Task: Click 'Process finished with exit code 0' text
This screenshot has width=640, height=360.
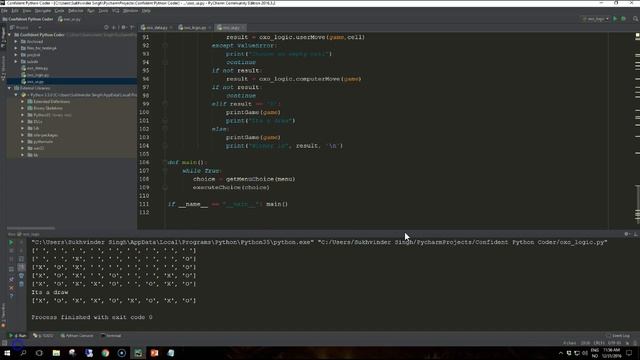Action: coord(92,317)
